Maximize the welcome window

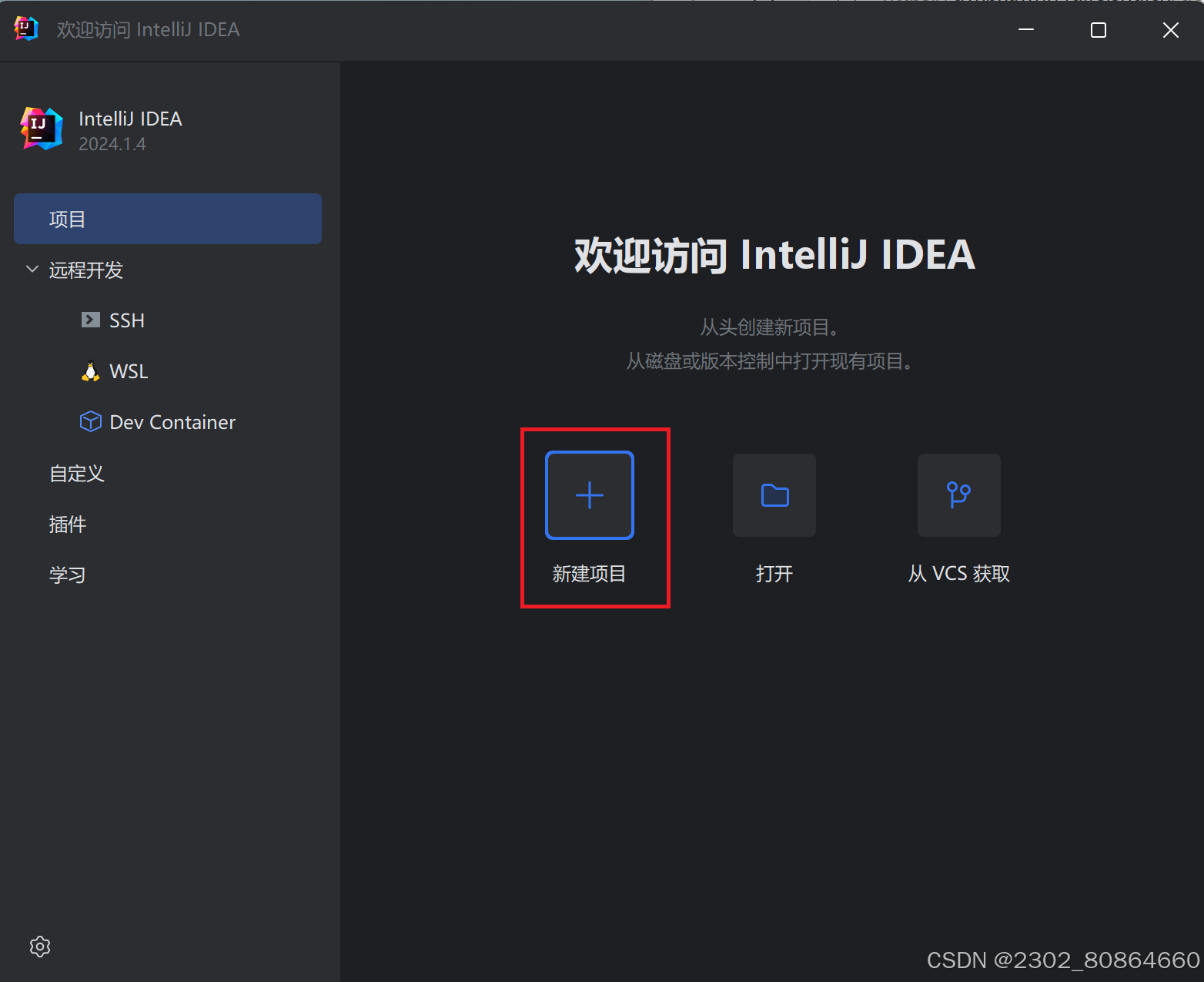[1099, 29]
